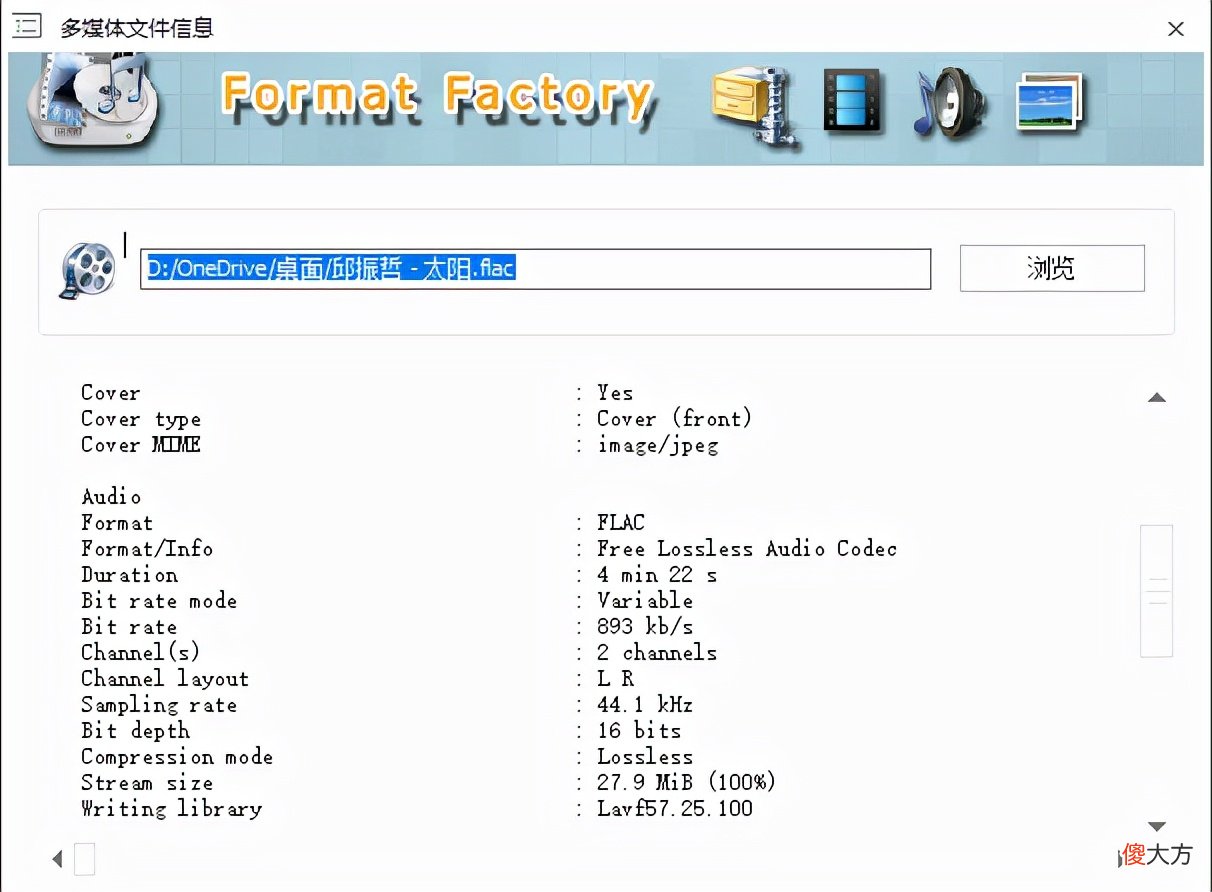Screen dimensions: 1212x892
Task: Click the 'Variable' value
Action: pyautogui.click(x=645, y=601)
